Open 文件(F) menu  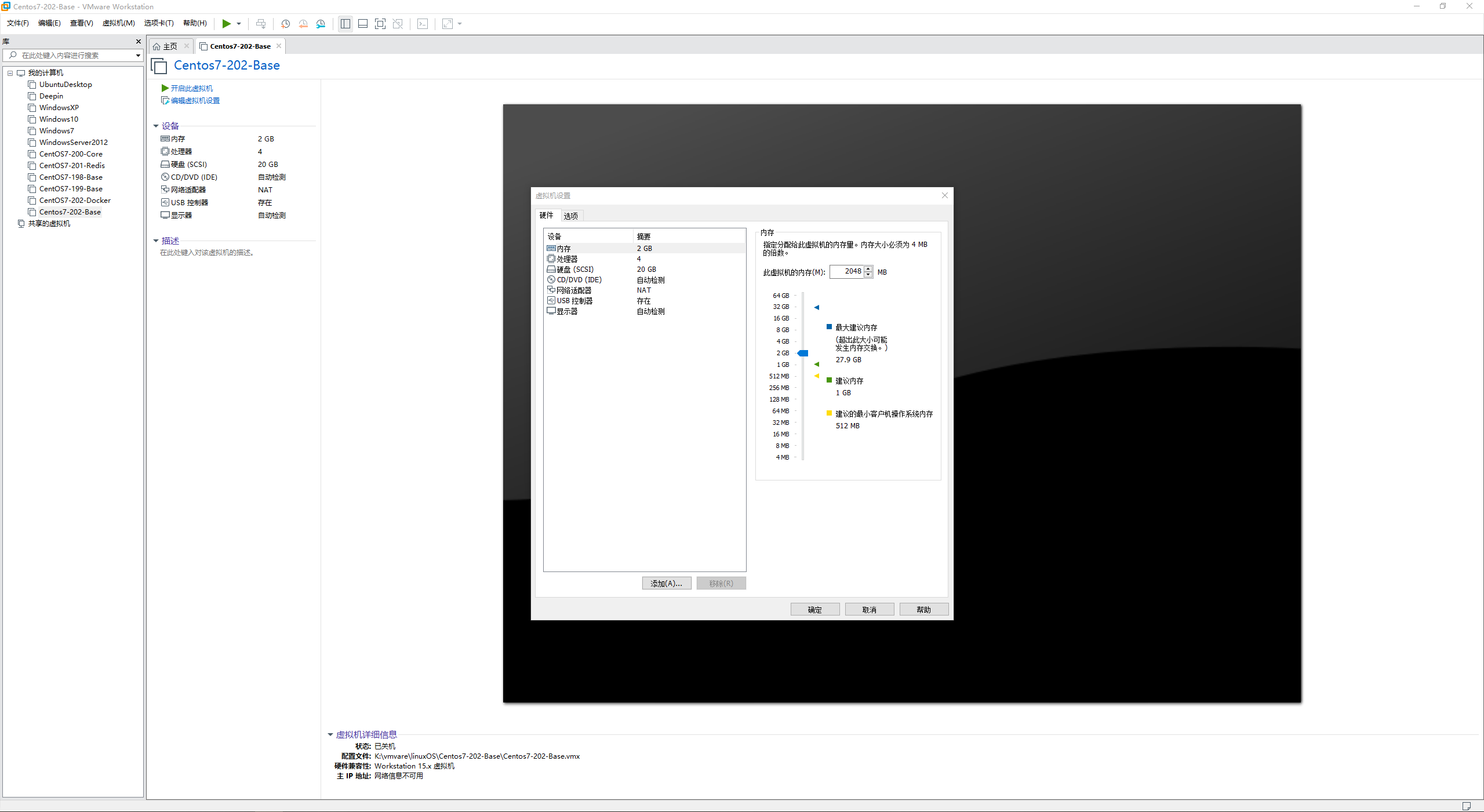[x=18, y=23]
